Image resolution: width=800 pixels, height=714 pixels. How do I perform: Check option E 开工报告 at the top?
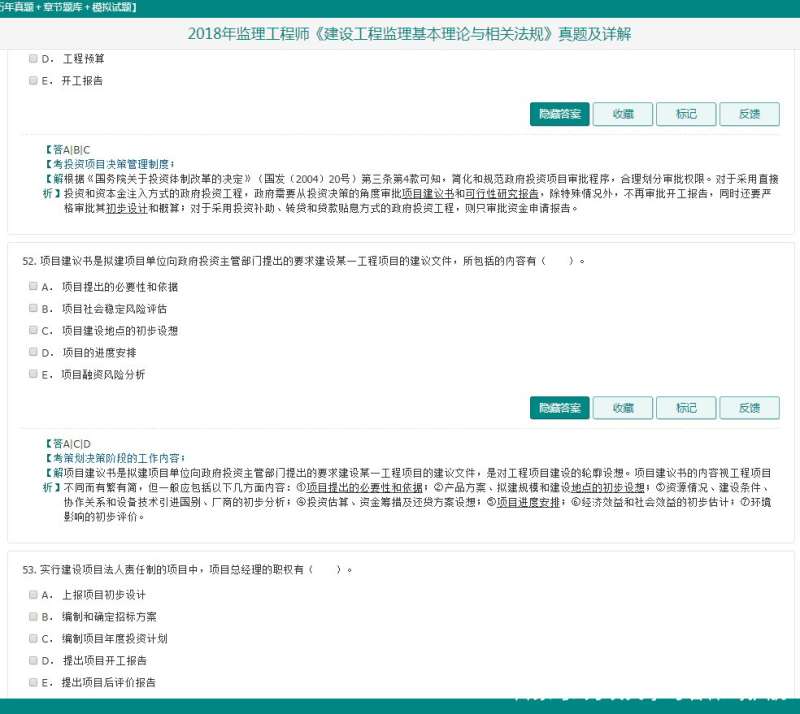tap(33, 81)
